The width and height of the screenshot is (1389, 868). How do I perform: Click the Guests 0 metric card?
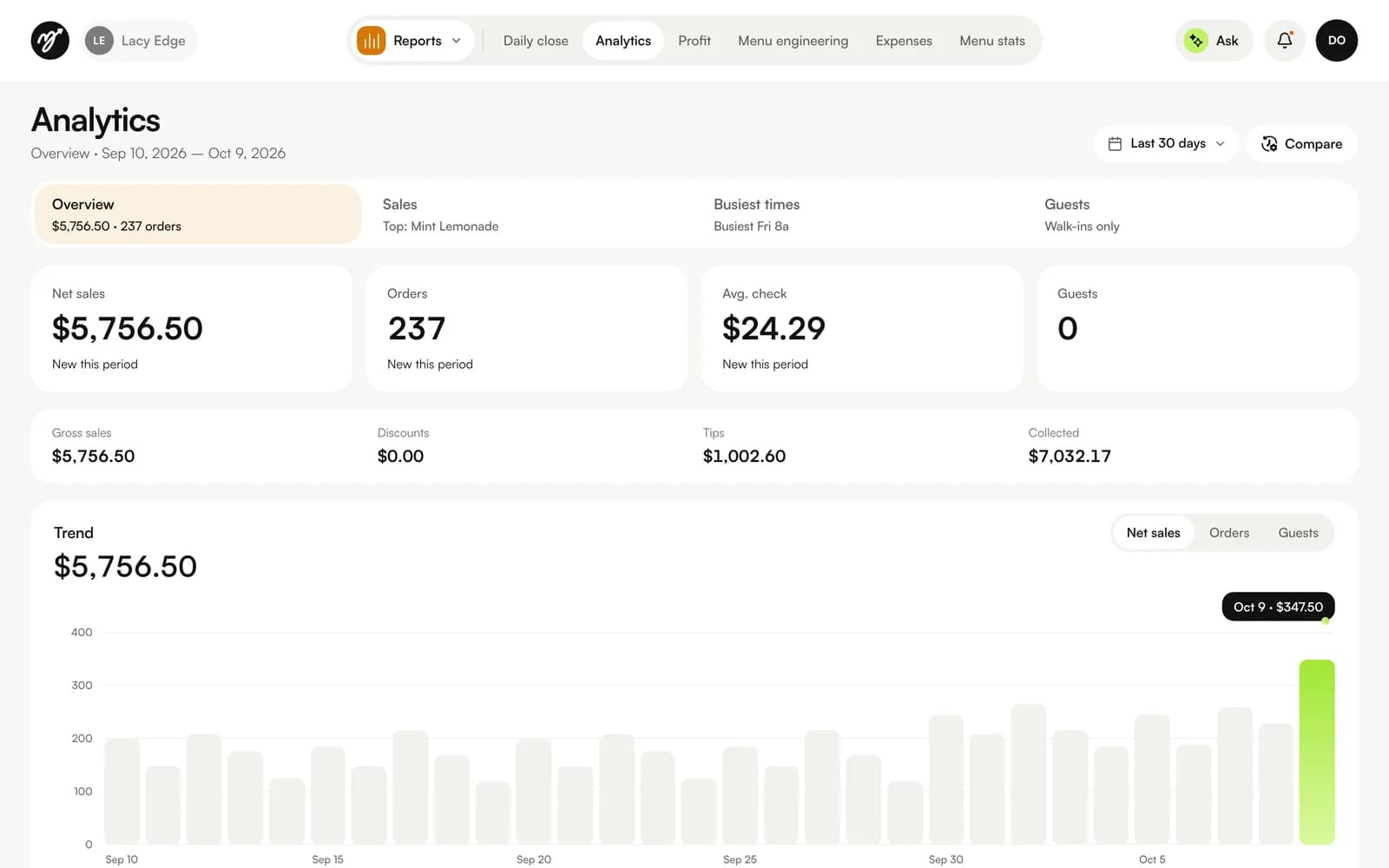pos(1197,328)
